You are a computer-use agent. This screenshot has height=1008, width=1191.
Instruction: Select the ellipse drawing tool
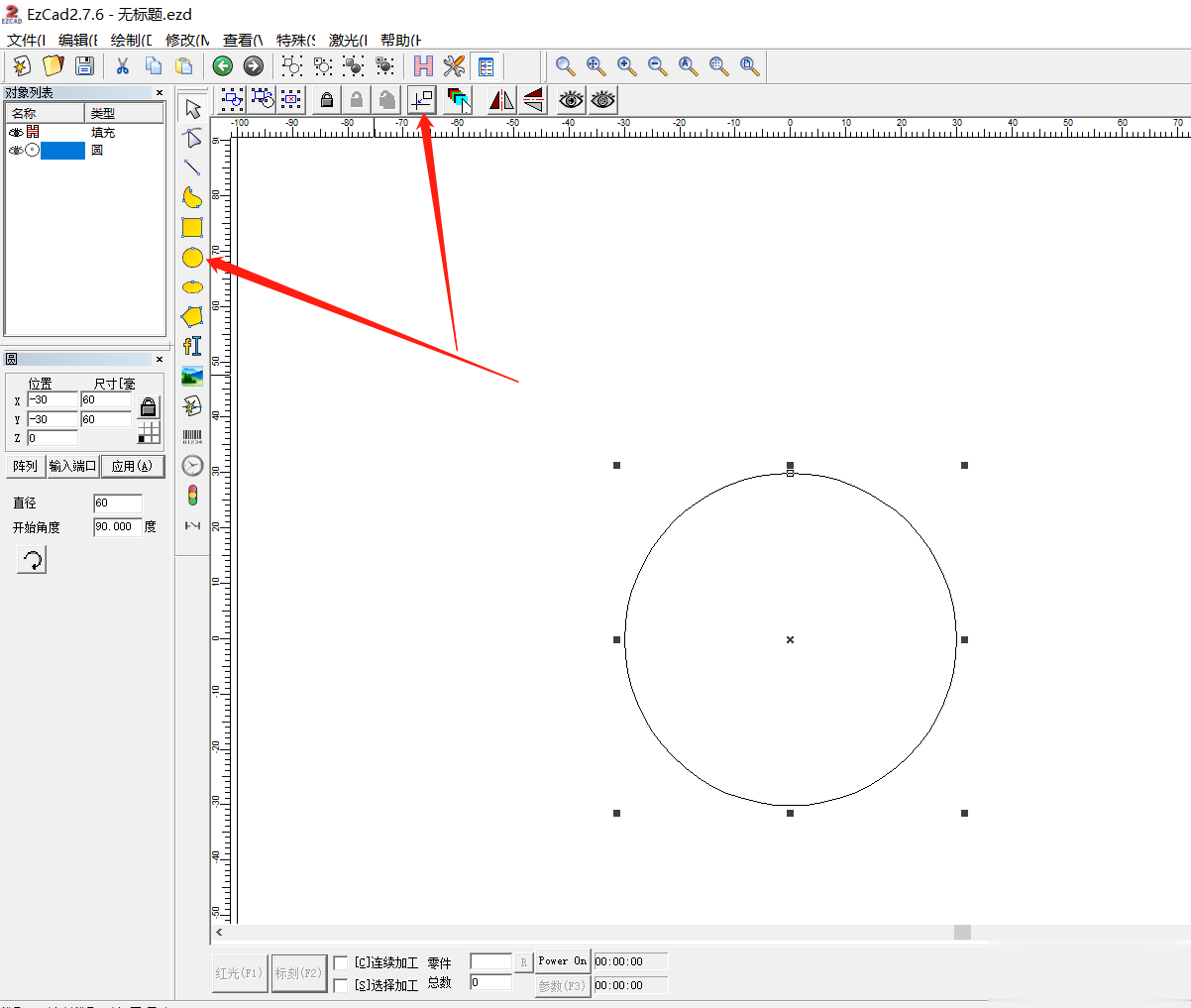coord(192,287)
